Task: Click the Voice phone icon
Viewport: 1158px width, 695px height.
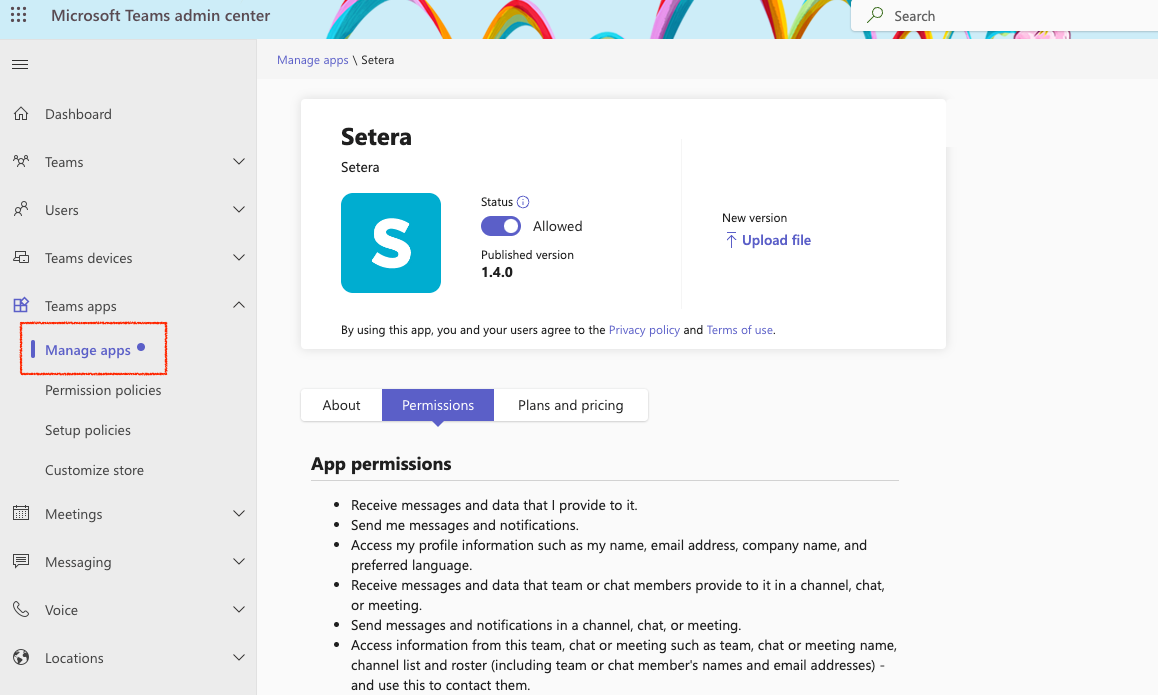Action: 21,610
